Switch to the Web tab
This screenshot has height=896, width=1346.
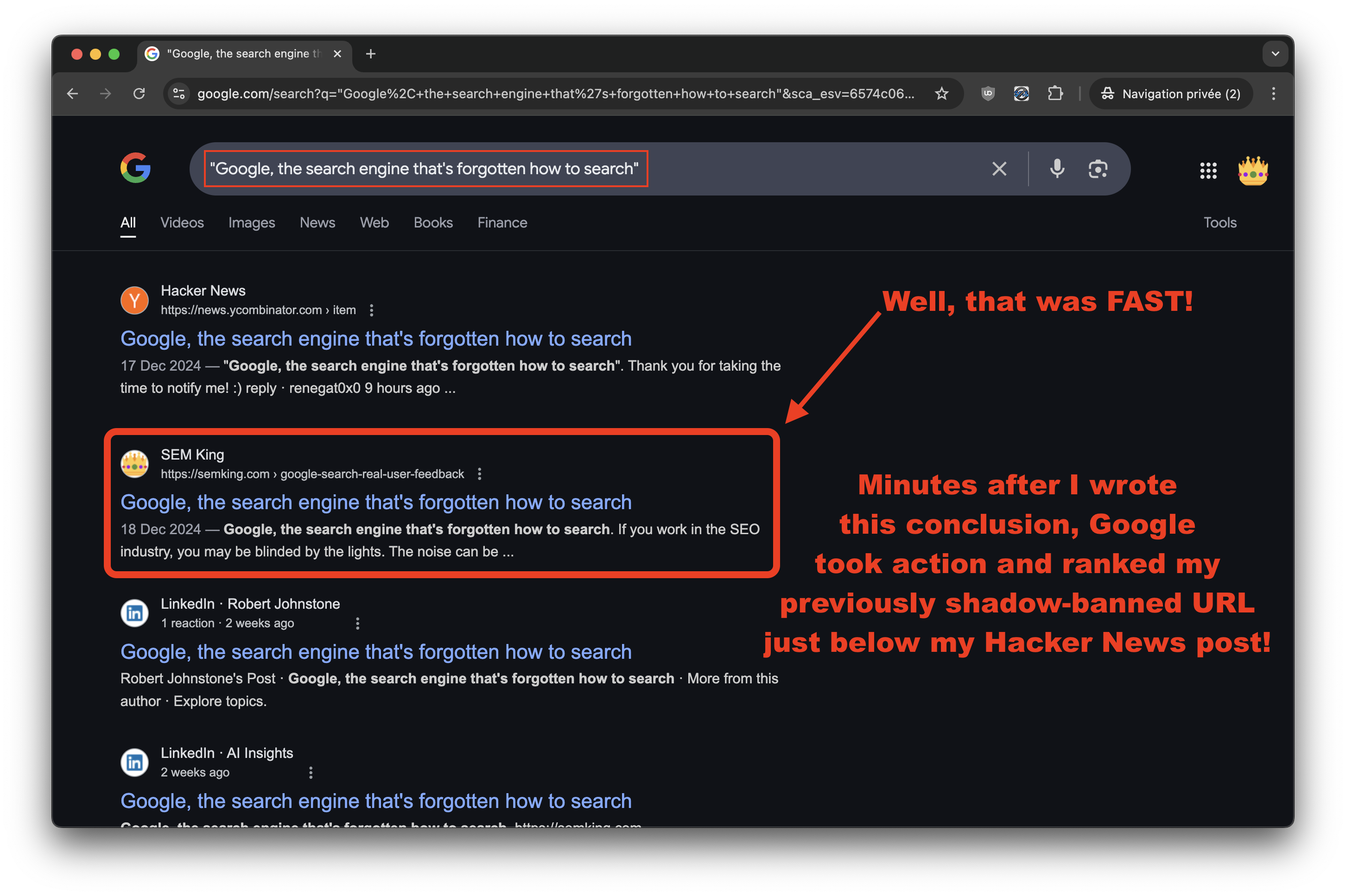click(x=375, y=223)
